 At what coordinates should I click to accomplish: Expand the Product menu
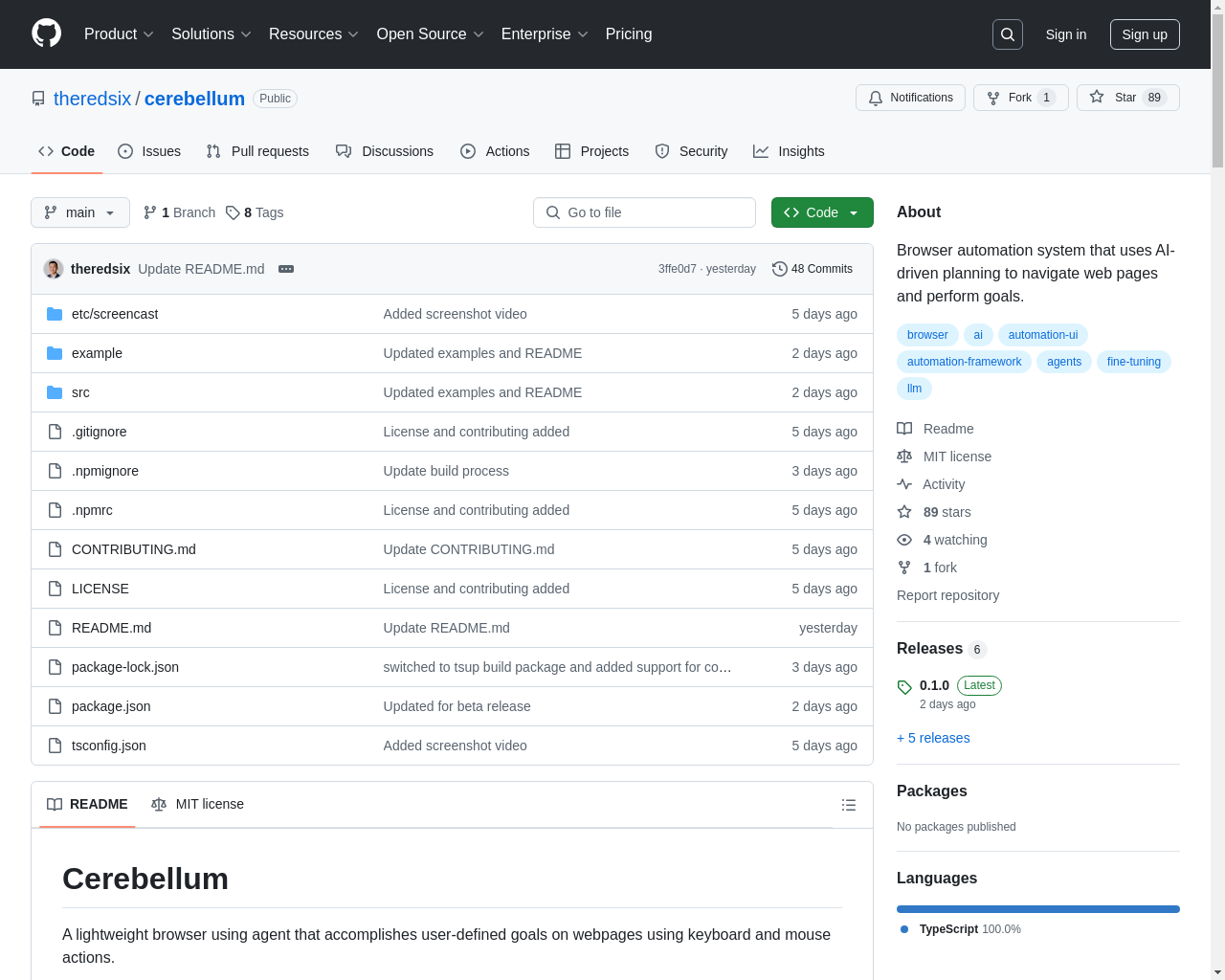pyautogui.click(x=119, y=33)
